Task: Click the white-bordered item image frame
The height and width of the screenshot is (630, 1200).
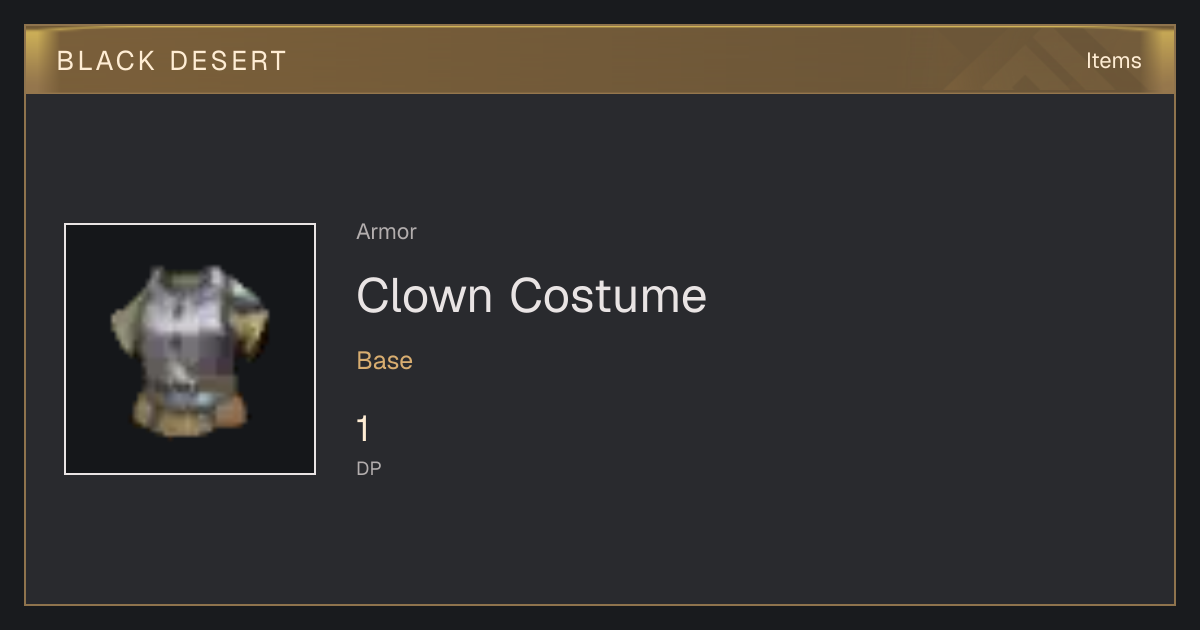Action: coord(190,349)
